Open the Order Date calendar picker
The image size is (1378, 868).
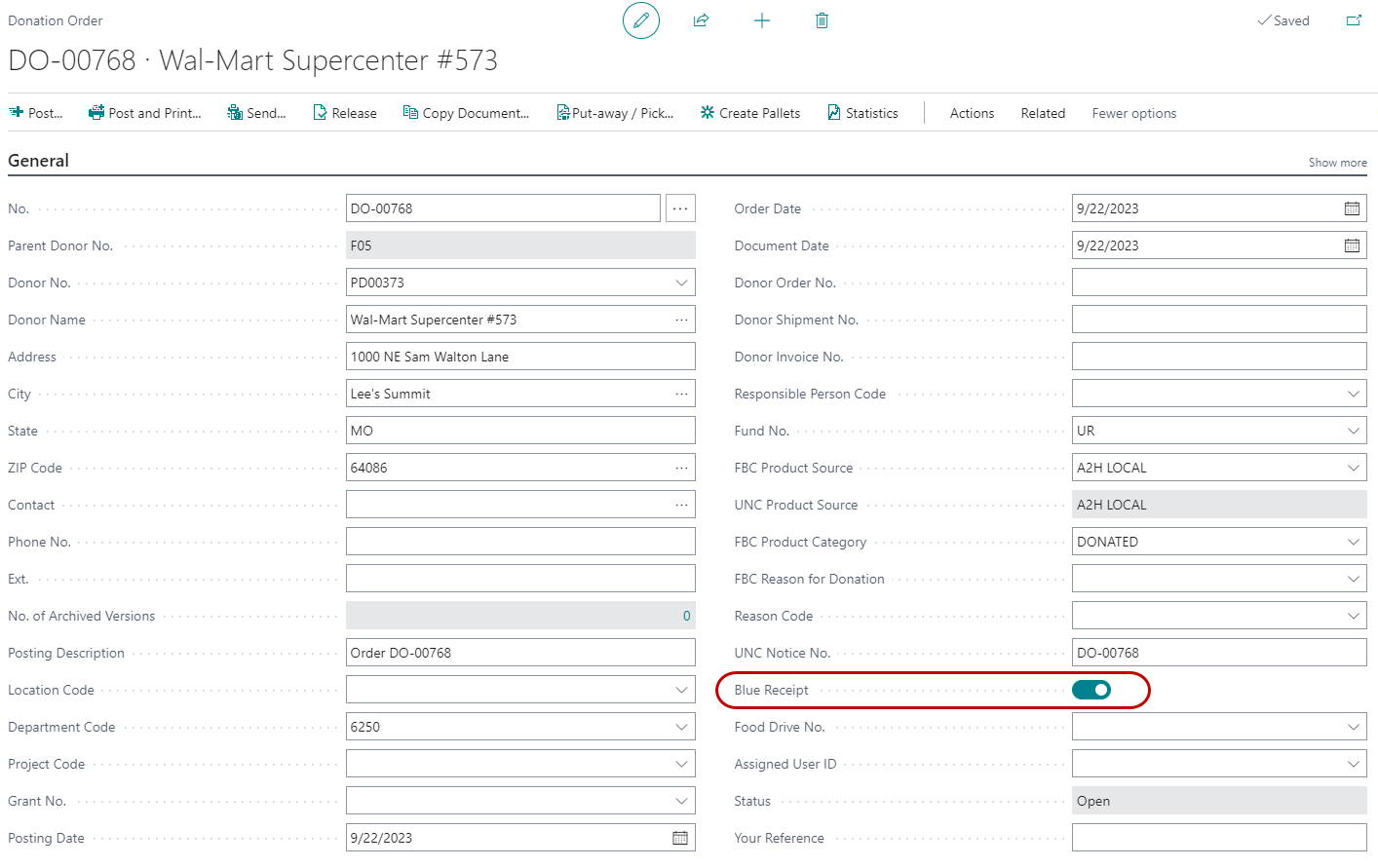pos(1352,208)
